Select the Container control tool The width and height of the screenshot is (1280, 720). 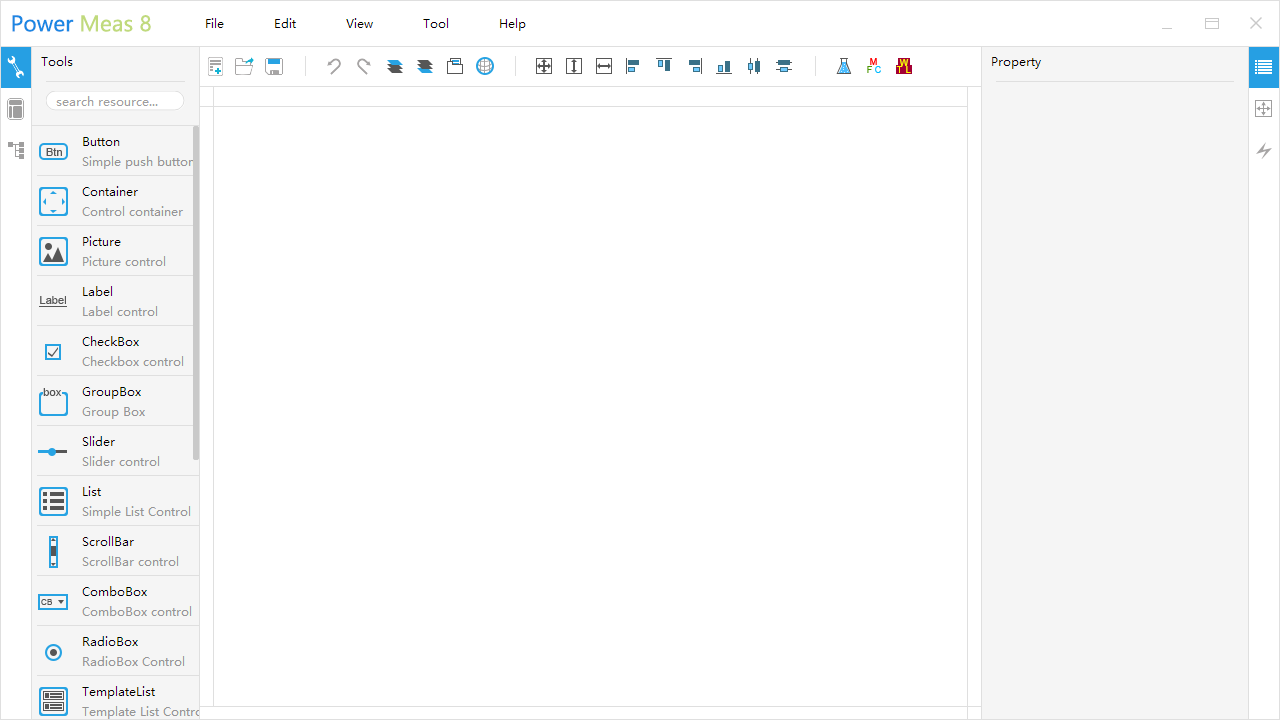[116, 201]
